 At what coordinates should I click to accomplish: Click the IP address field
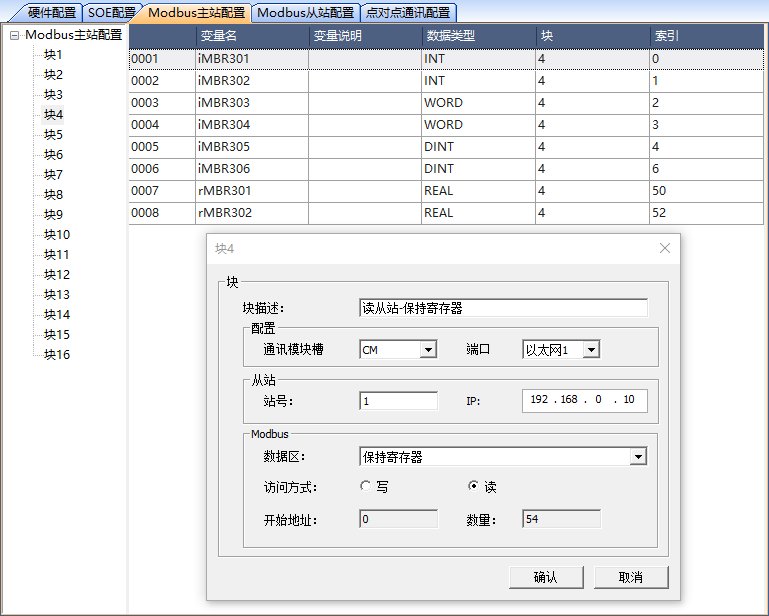(x=585, y=401)
